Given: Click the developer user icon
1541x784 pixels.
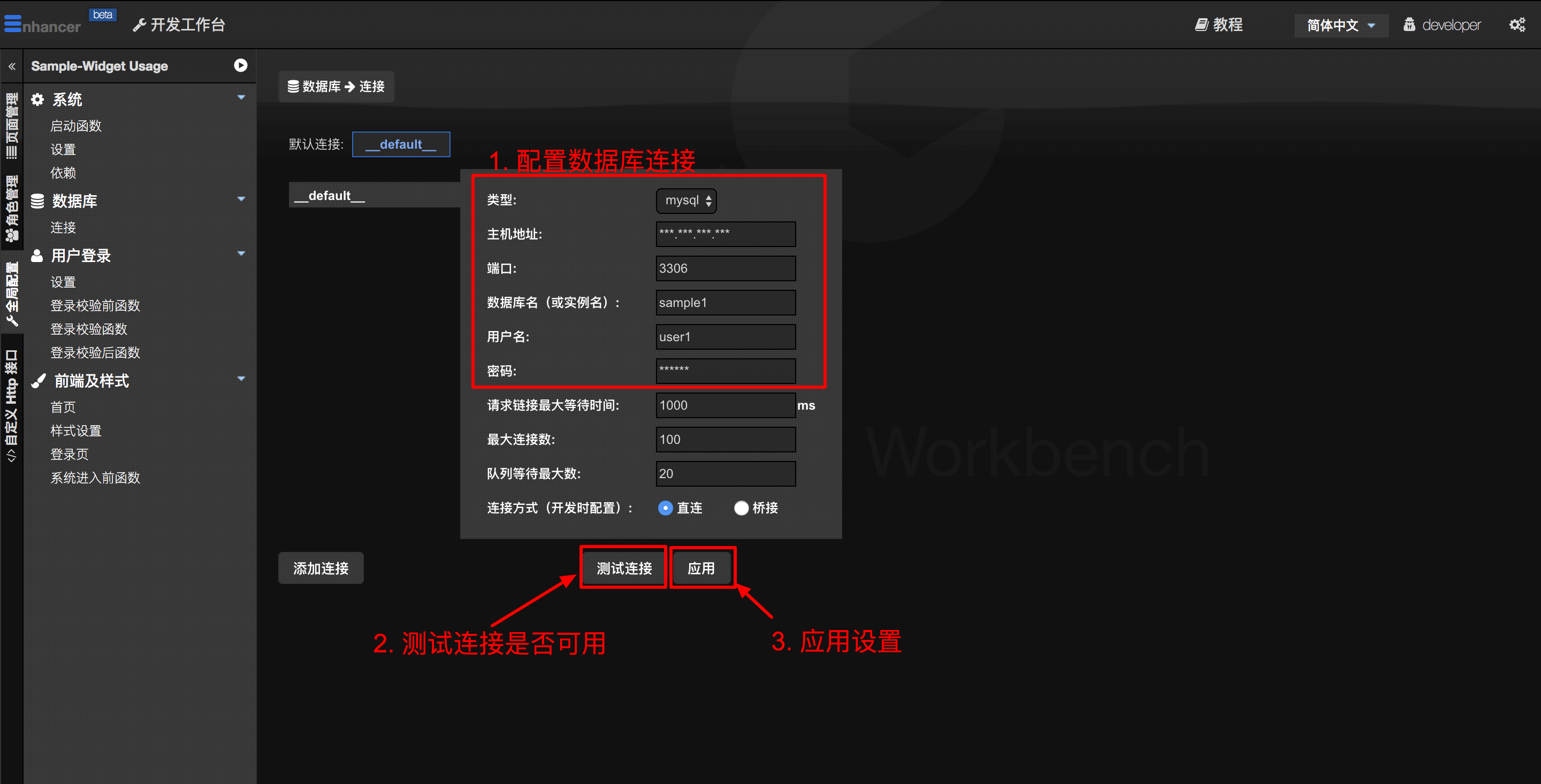Looking at the screenshot, I should tap(1409, 25).
